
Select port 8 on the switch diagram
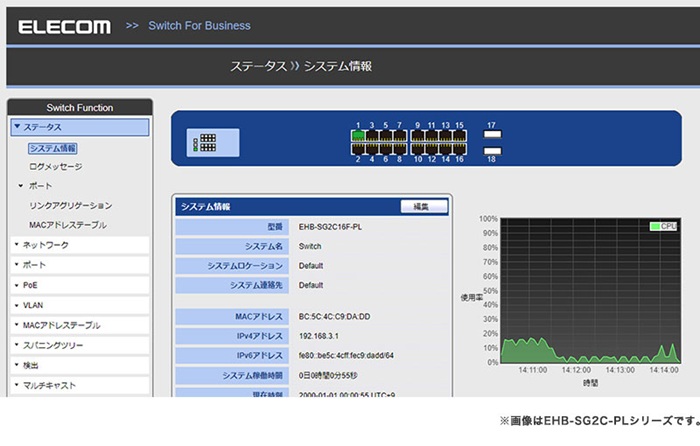pos(399,148)
